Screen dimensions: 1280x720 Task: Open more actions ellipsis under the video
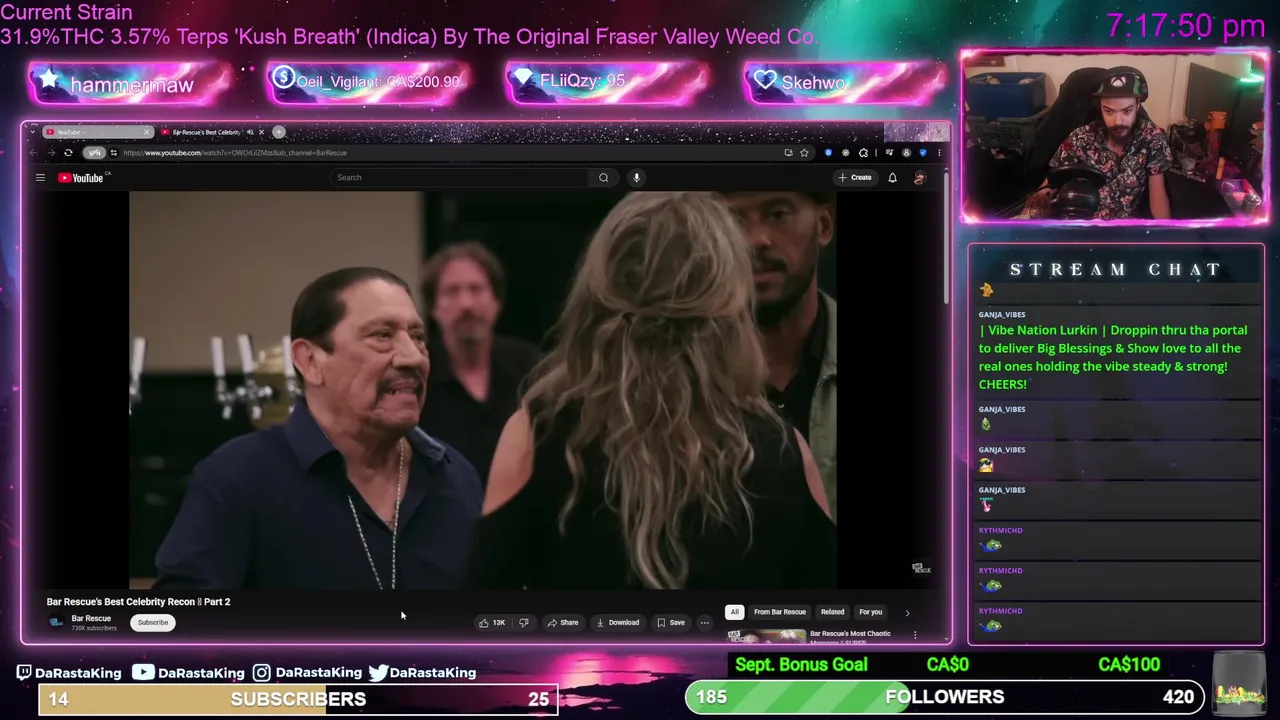click(704, 623)
